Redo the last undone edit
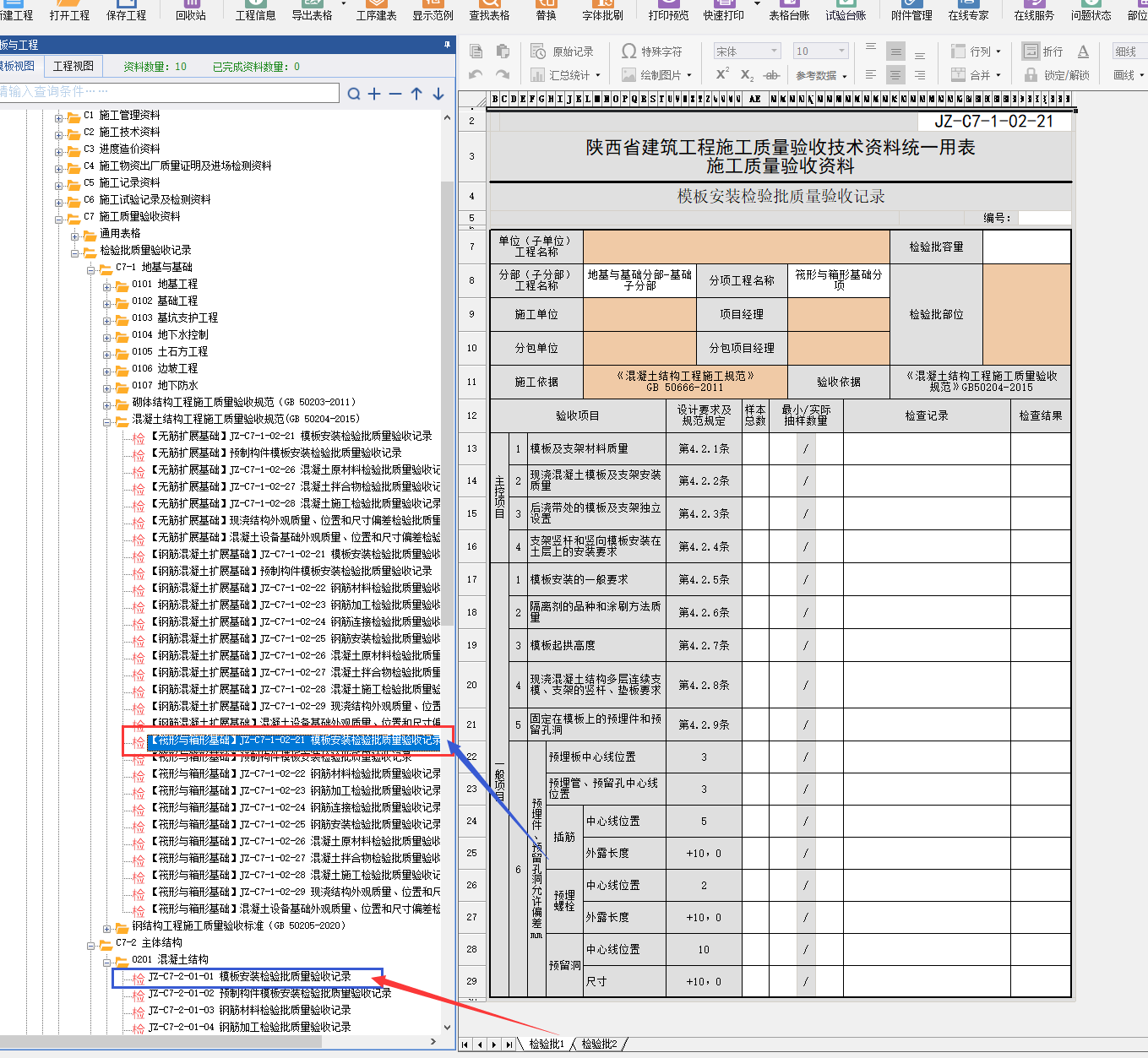The image size is (1148, 1058). (503, 75)
